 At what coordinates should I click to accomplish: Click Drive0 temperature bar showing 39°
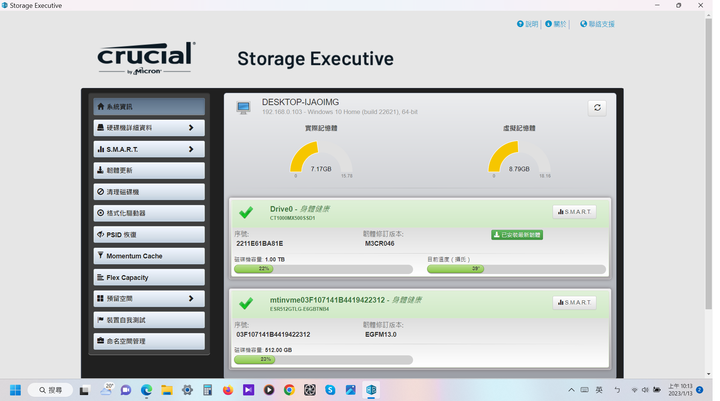[516, 269]
